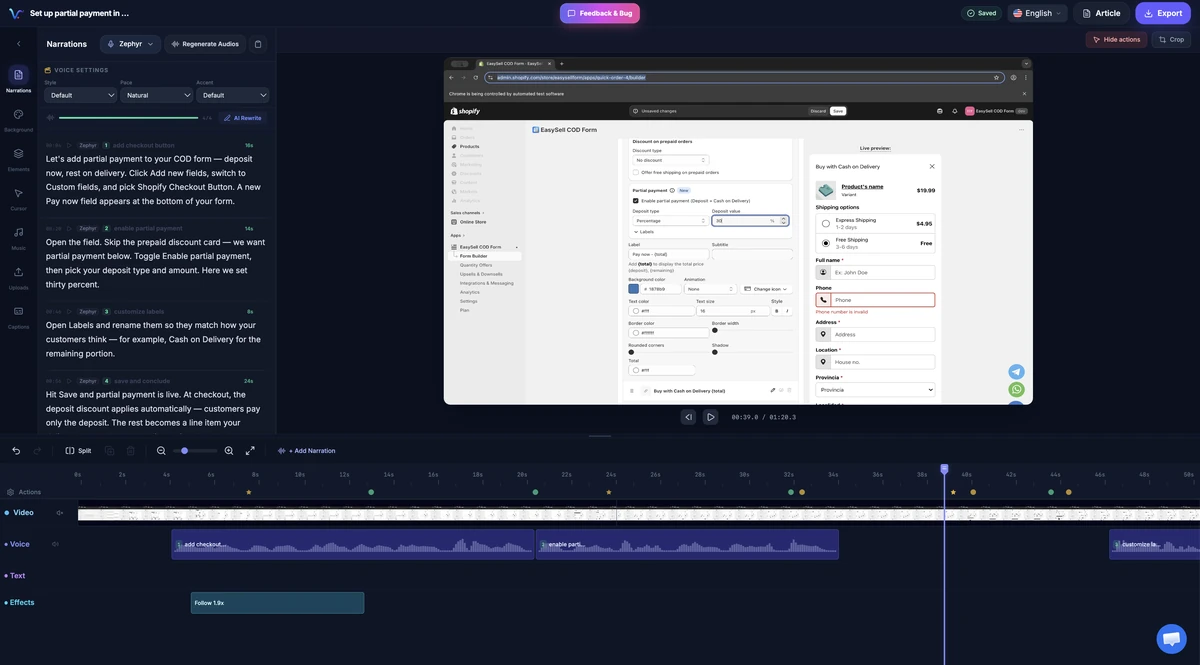Mute the Video track
Screen dimensions: 1200x665
(59, 513)
